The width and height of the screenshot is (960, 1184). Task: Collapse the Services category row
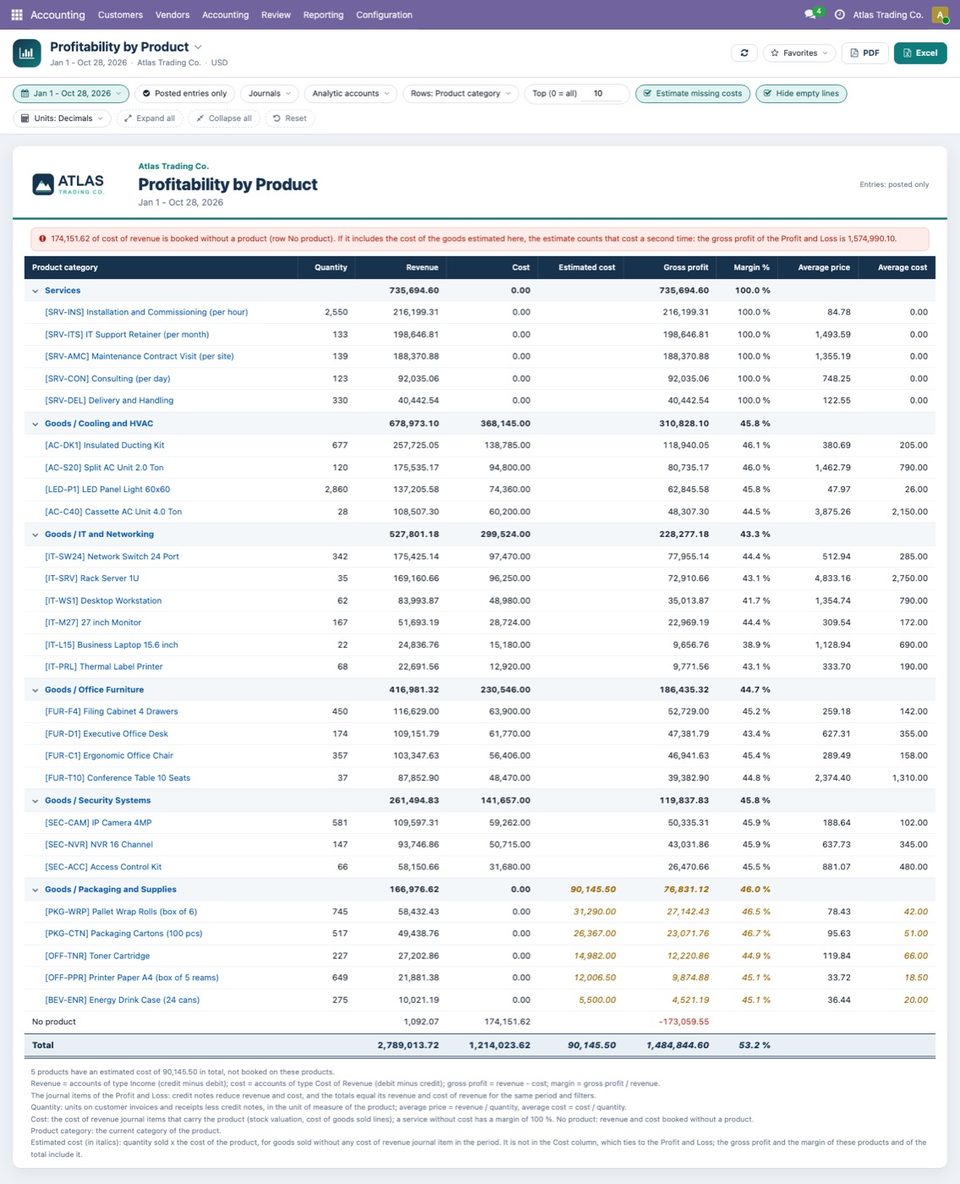coord(35,291)
